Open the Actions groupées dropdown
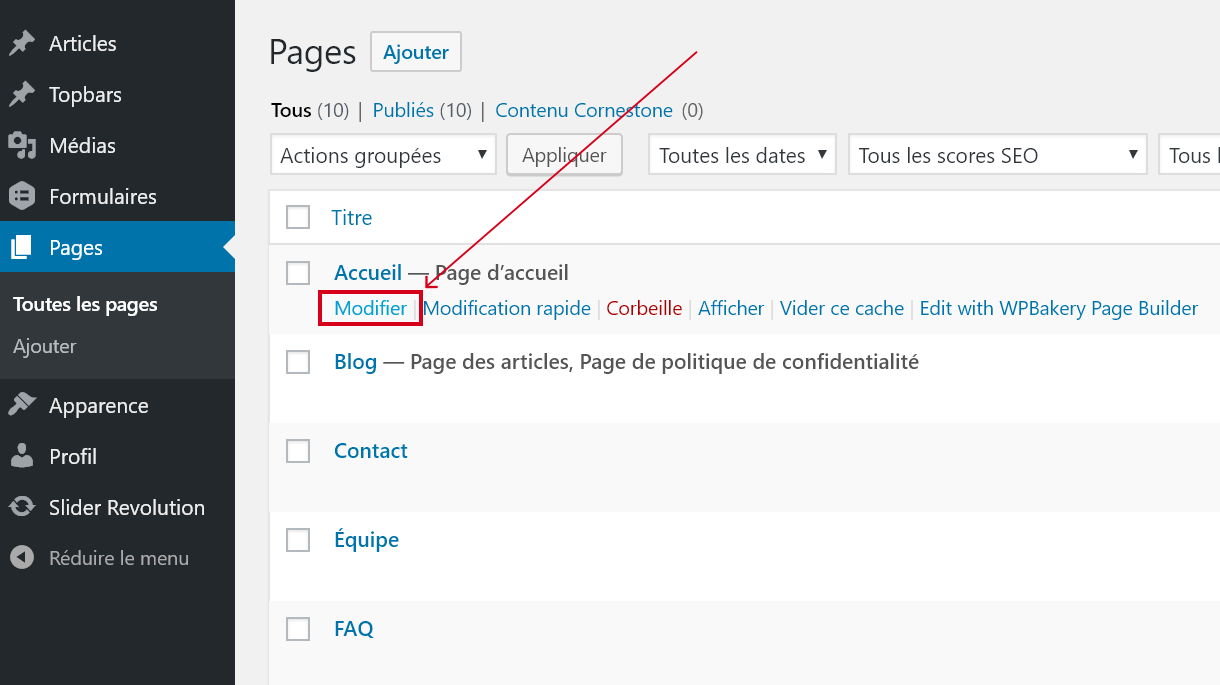This screenshot has height=685, width=1220. coord(383,156)
